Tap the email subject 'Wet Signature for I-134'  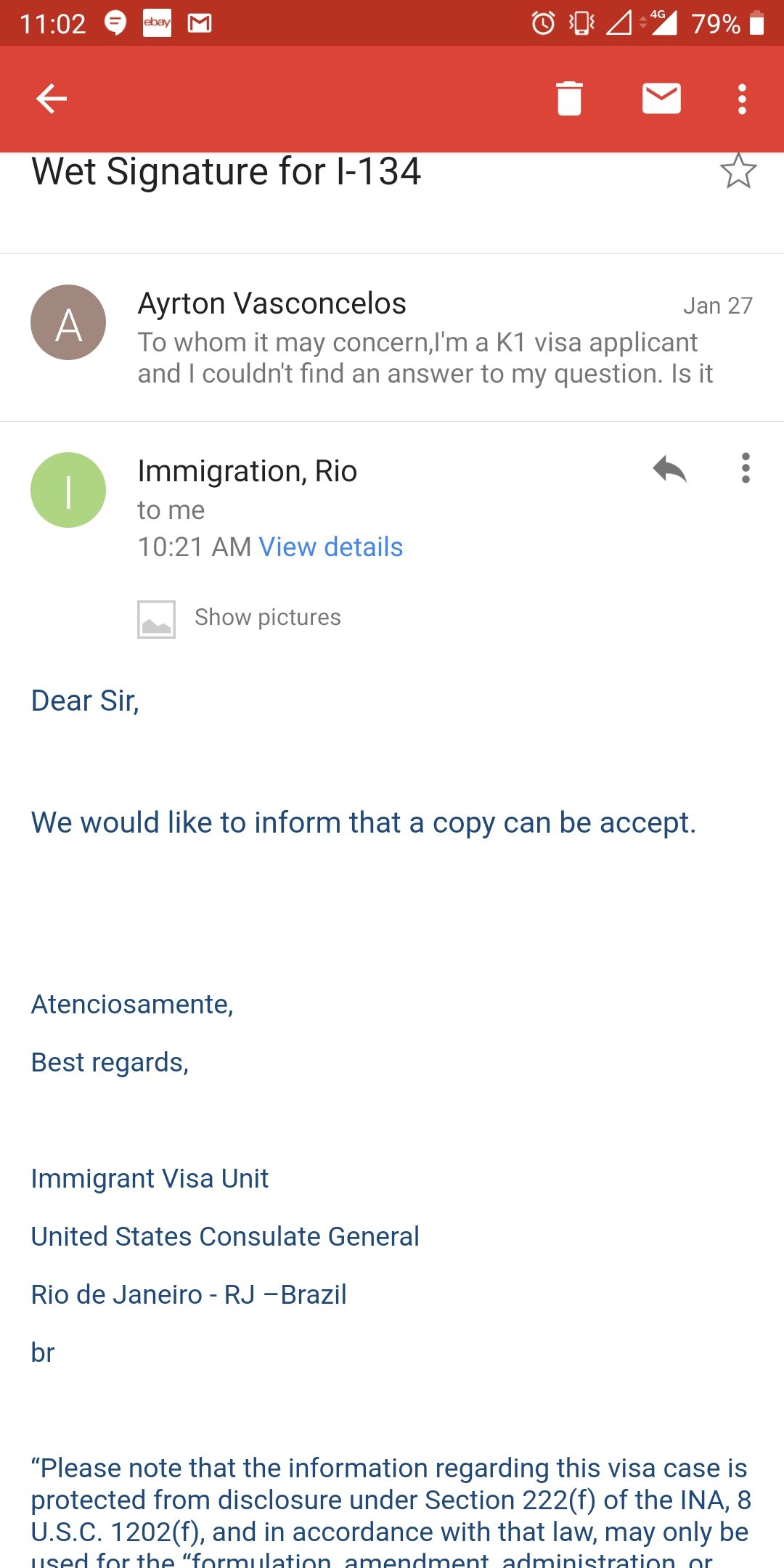pos(226,172)
